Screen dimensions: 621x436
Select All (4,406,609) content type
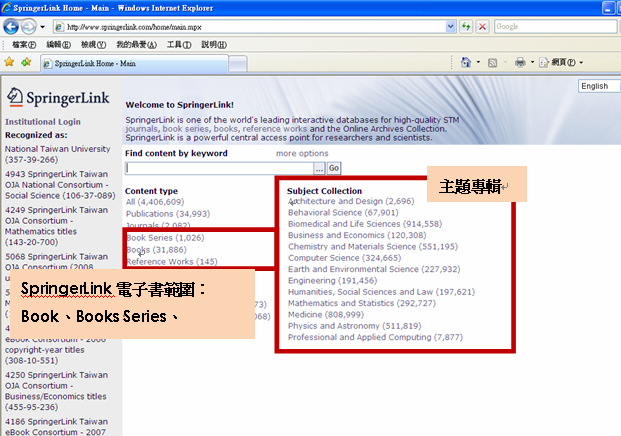155,202
